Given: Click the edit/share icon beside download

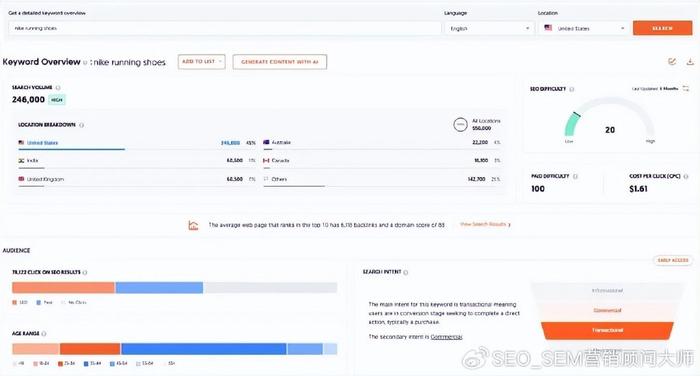Looking at the screenshot, I should click(x=672, y=62).
